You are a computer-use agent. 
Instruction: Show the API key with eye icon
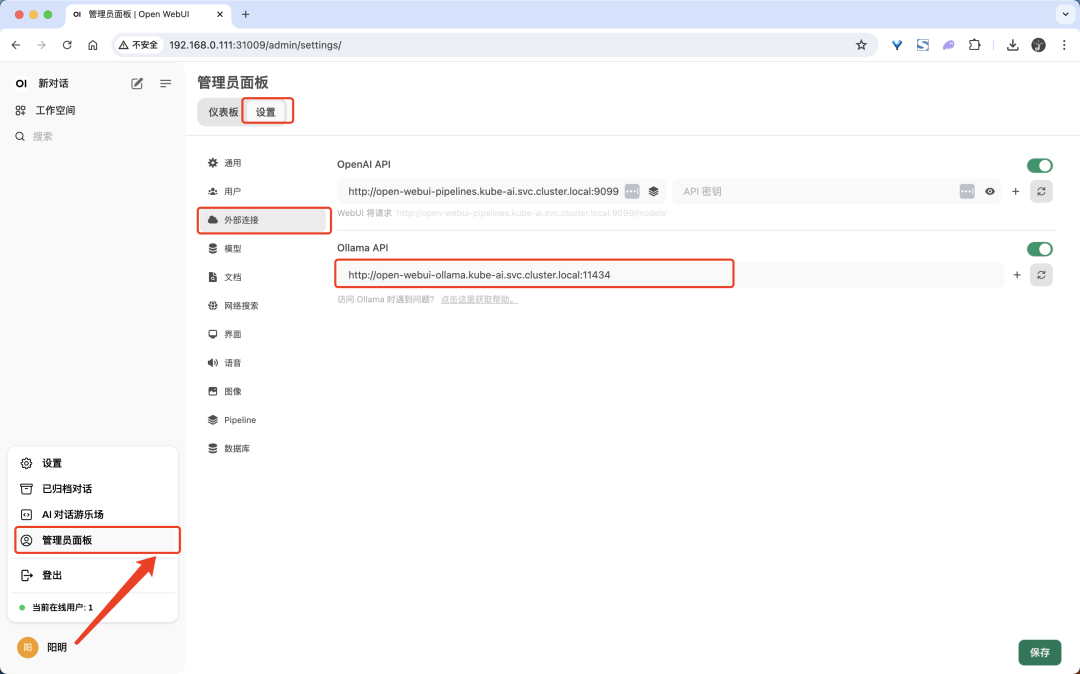pyautogui.click(x=990, y=191)
